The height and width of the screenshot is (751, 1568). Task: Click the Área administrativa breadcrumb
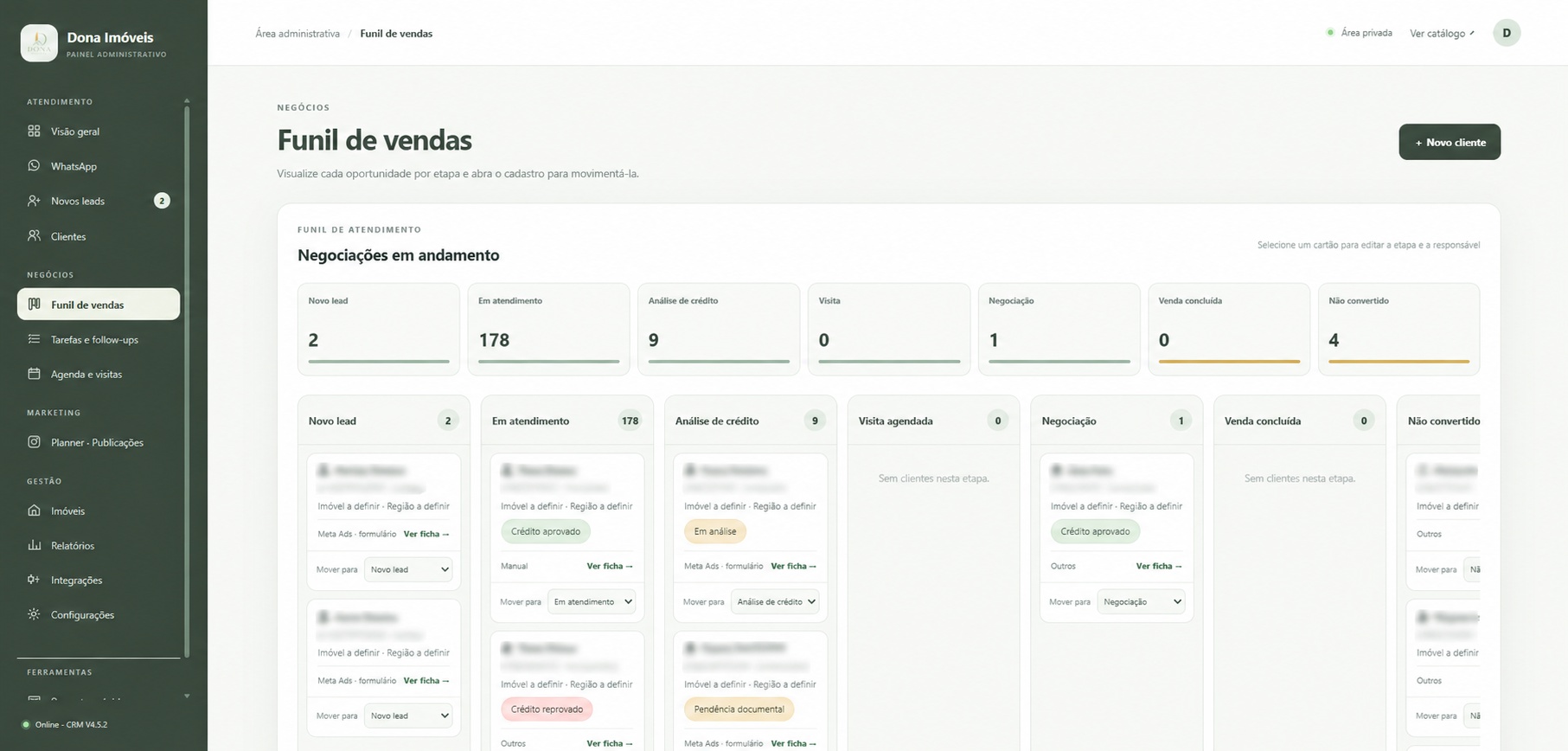pos(298,34)
